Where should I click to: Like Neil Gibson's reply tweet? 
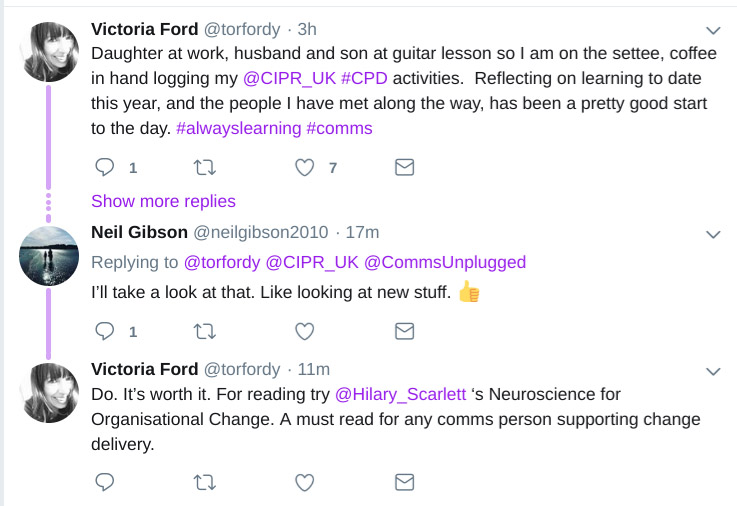point(305,330)
